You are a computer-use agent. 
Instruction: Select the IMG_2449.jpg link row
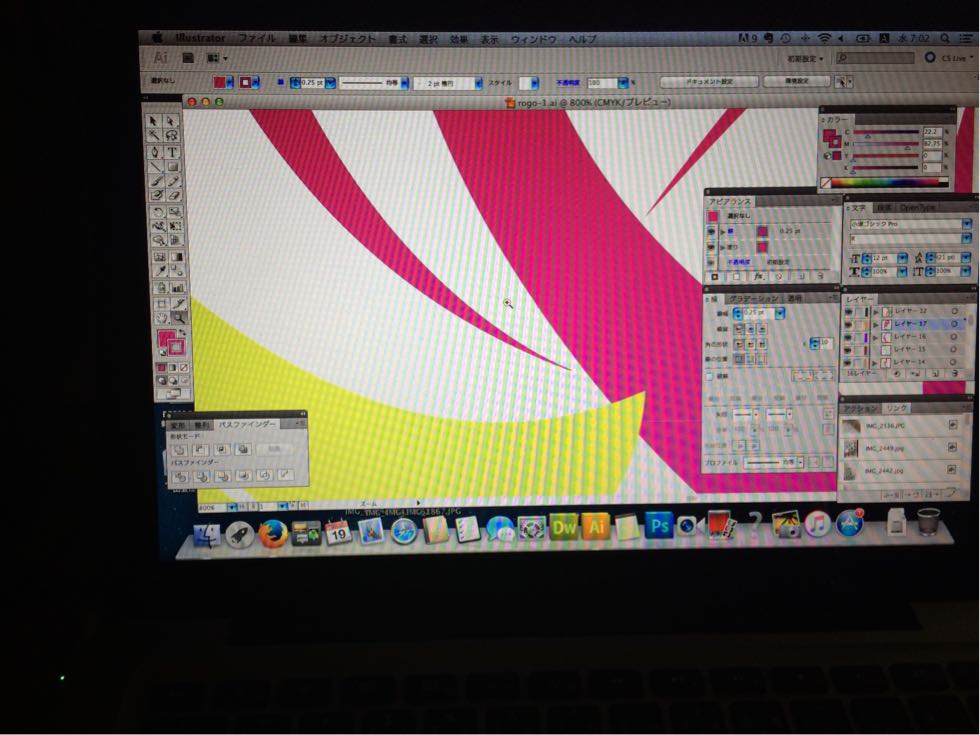click(901, 448)
